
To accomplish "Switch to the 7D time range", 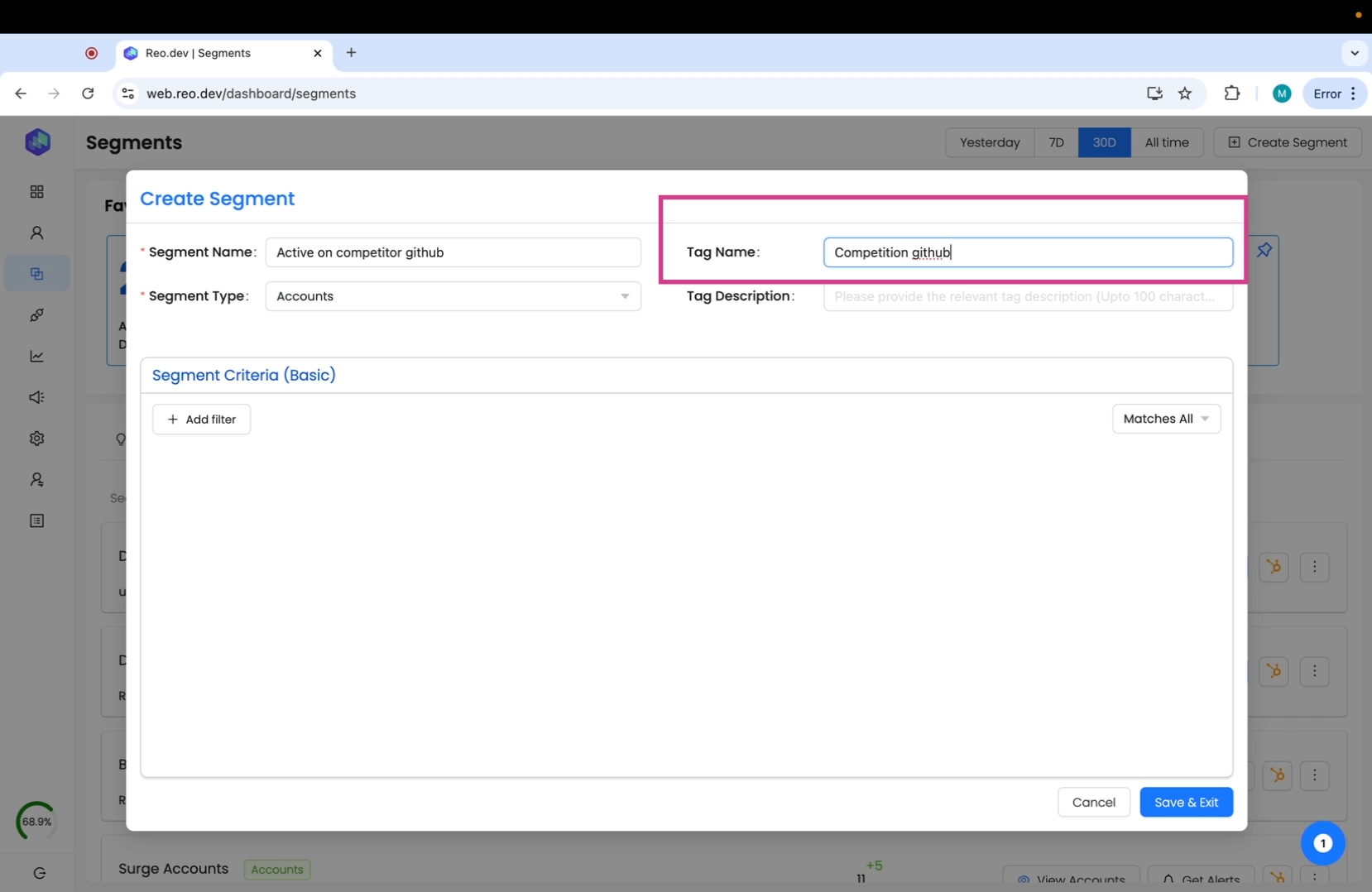I will 1056,142.
